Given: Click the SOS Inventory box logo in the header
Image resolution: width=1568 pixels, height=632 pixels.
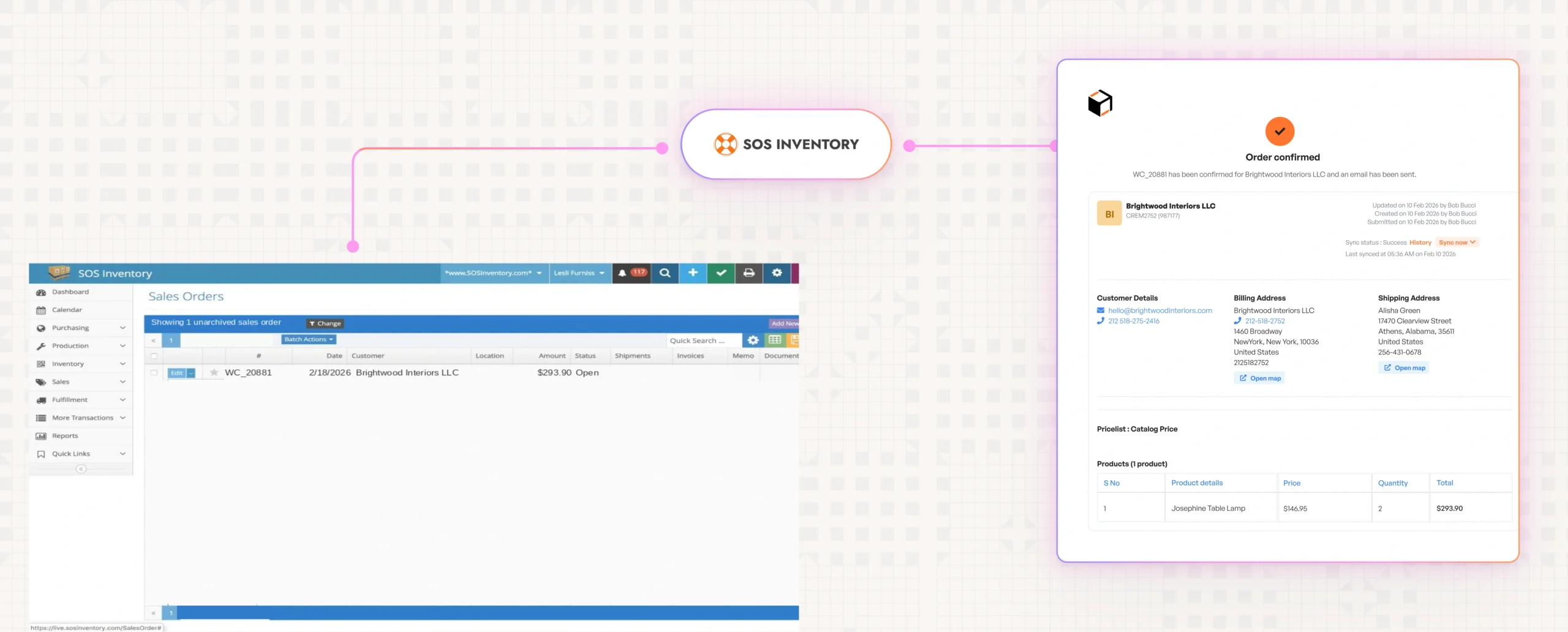Looking at the screenshot, I should tap(59, 272).
